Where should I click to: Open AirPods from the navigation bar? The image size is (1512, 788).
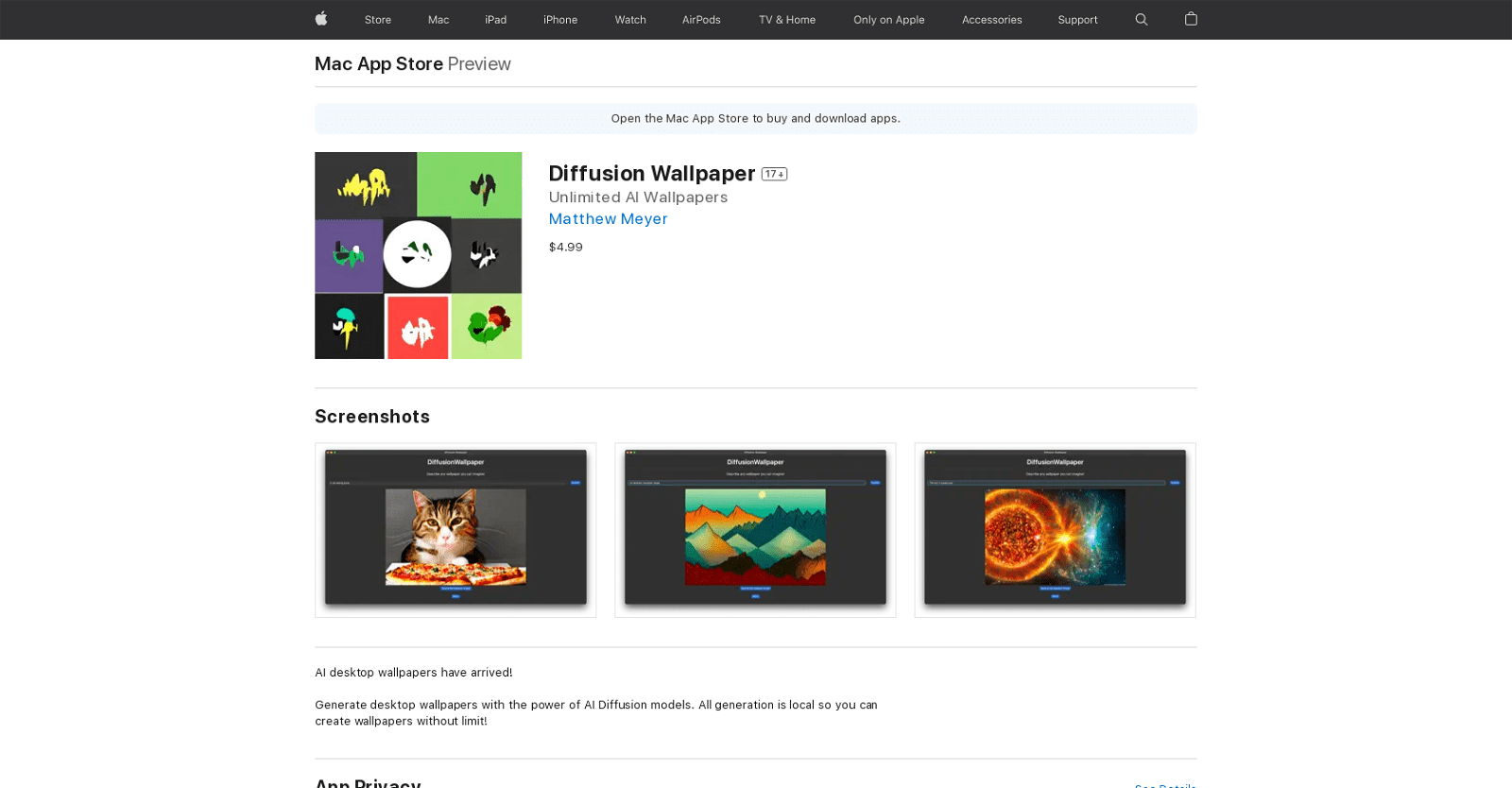(x=701, y=20)
